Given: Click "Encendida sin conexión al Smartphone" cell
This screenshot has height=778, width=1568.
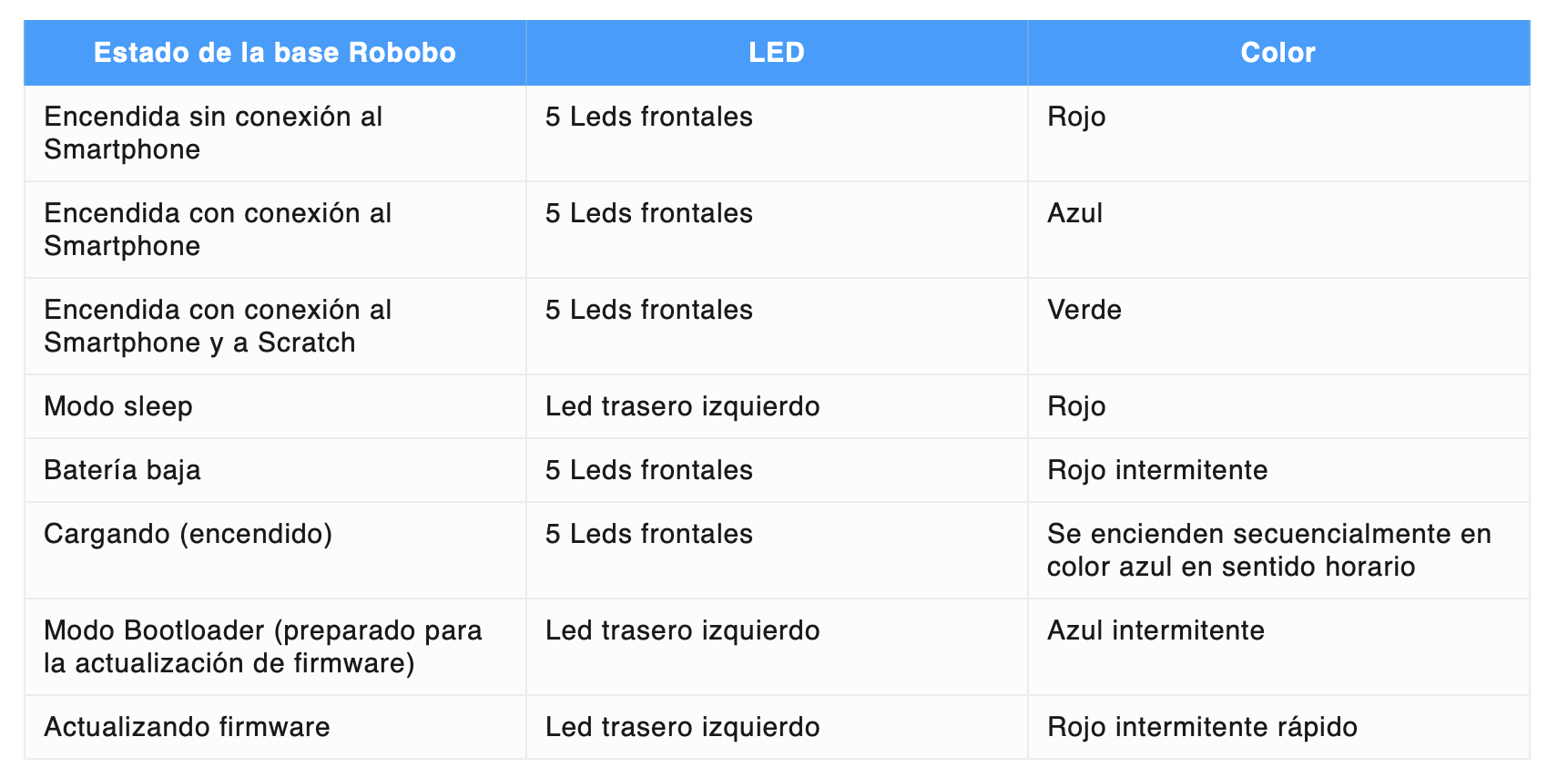Looking at the screenshot, I should pyautogui.click(x=213, y=133).
